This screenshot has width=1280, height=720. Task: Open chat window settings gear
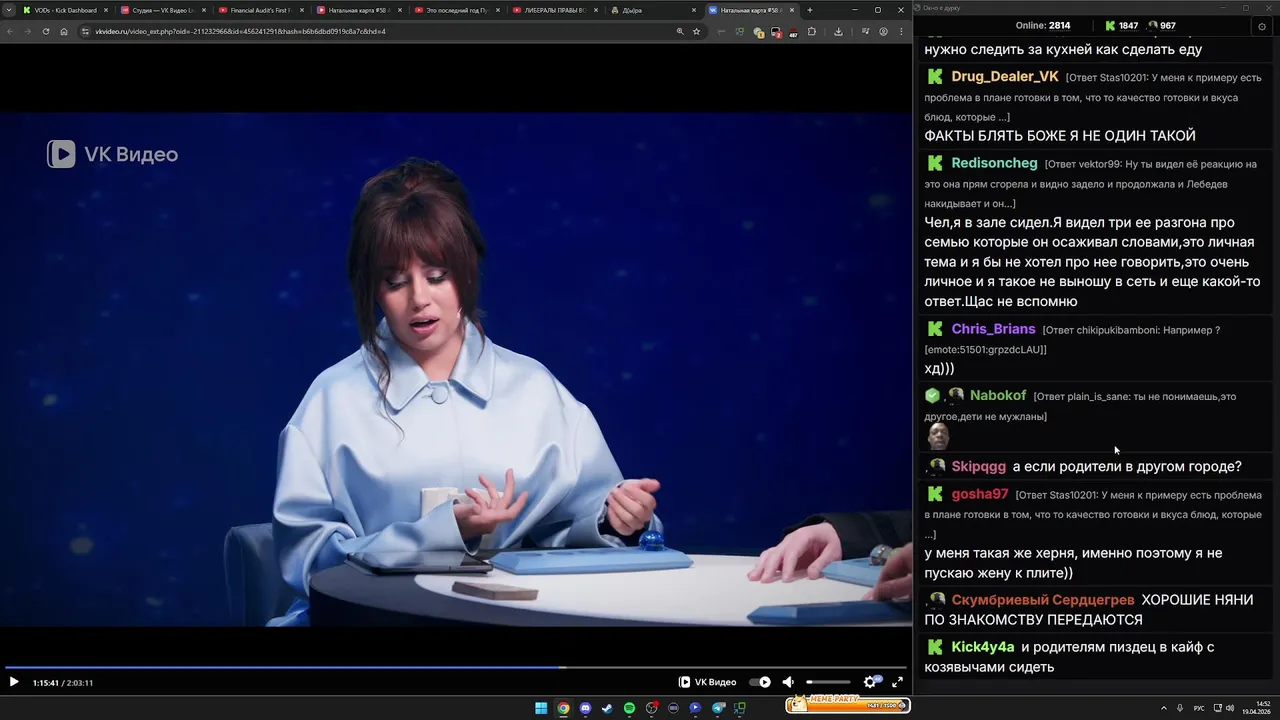pos(1262,26)
